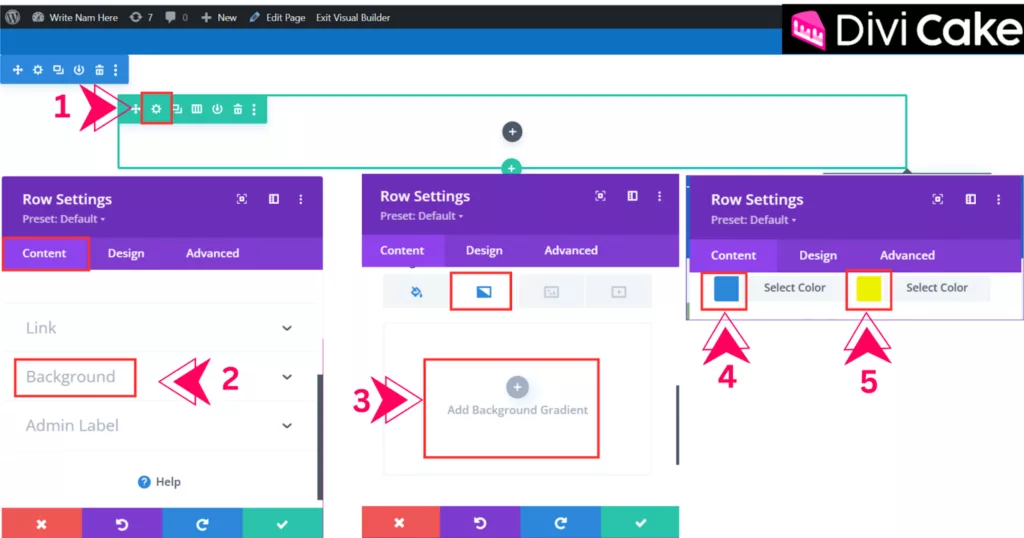Delete row using green toolbar trash icon
Screen dimensions: 1024x538
click(x=238, y=109)
